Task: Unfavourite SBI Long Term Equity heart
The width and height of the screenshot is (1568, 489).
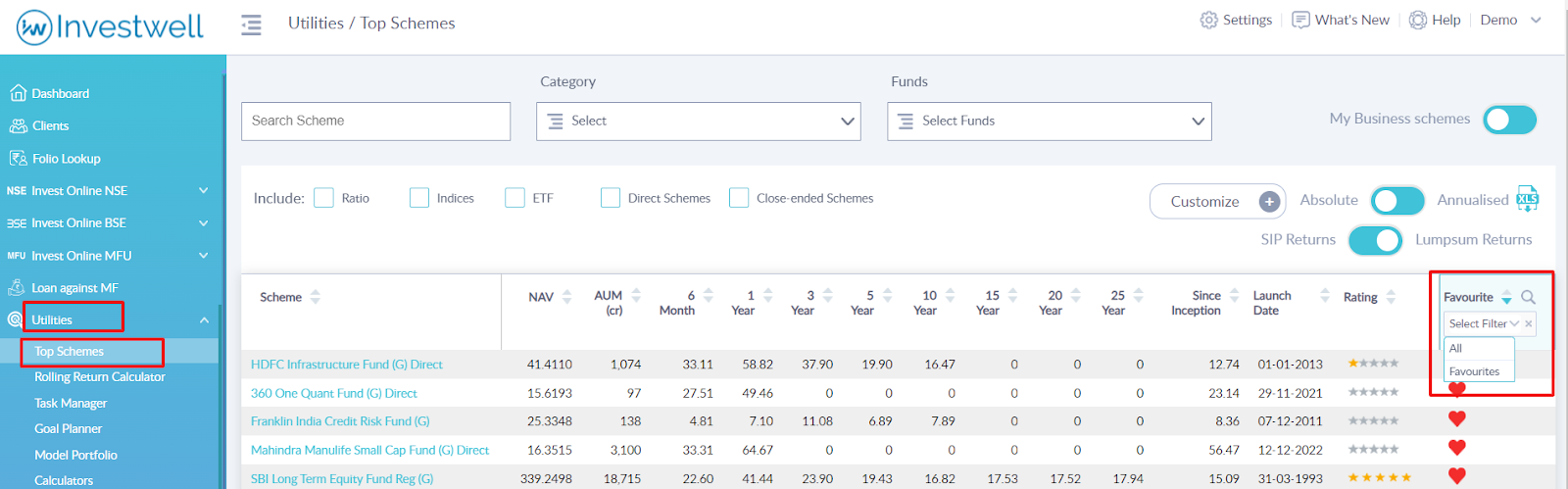Action: click(1457, 475)
